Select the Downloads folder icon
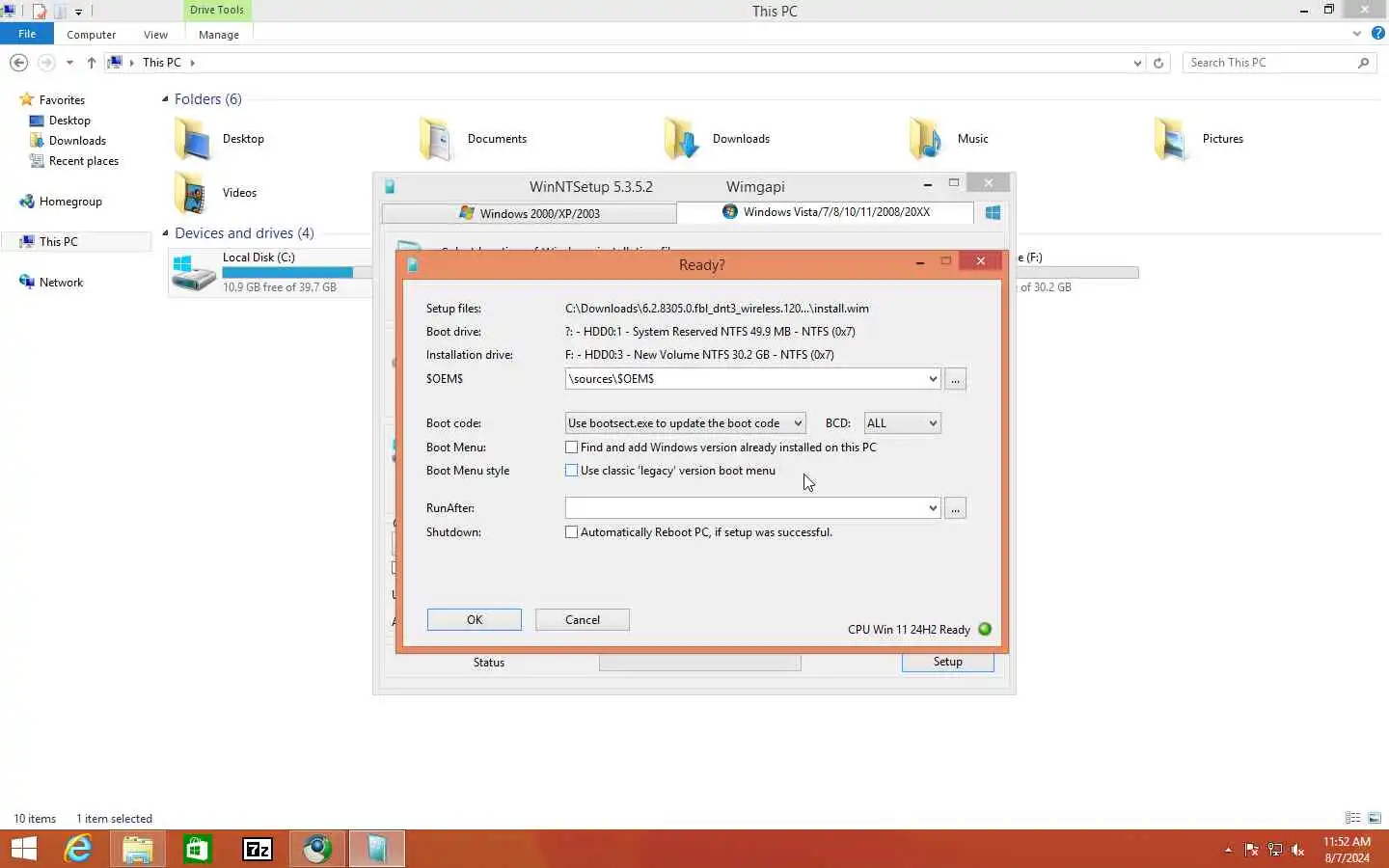Image resolution: width=1389 pixels, height=868 pixels. (682, 139)
